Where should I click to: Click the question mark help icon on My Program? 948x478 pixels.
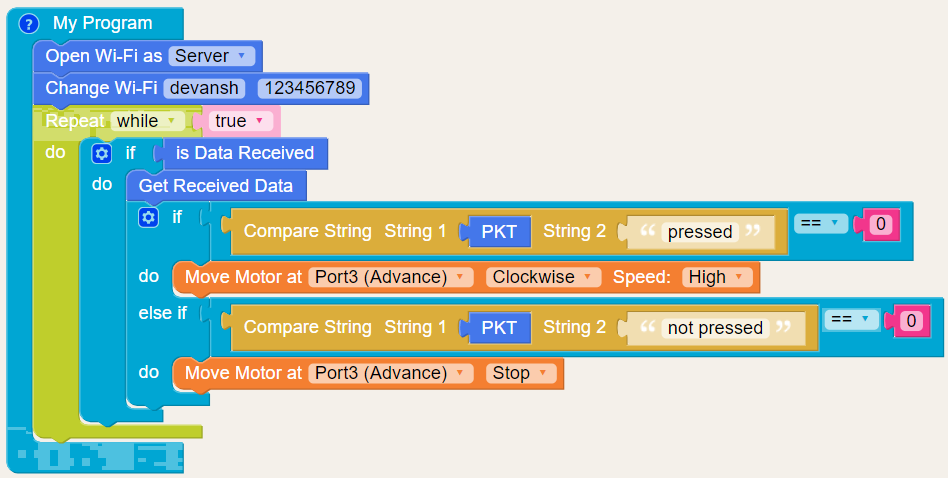point(29,23)
